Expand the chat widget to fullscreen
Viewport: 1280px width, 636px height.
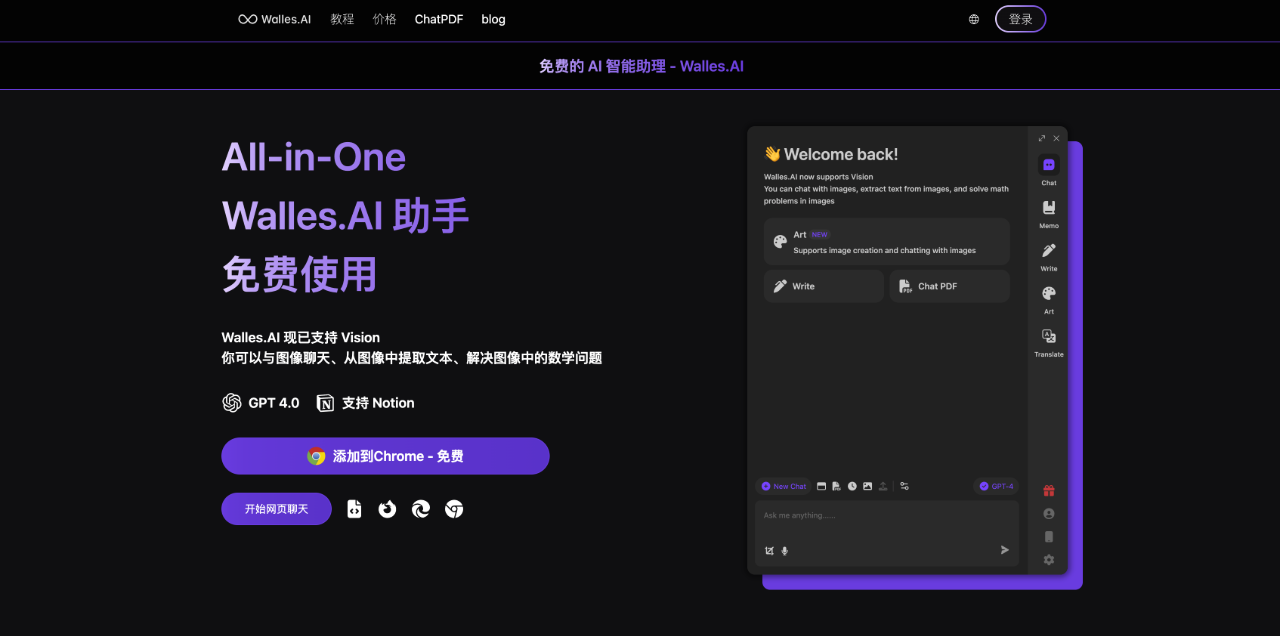[x=1042, y=138]
